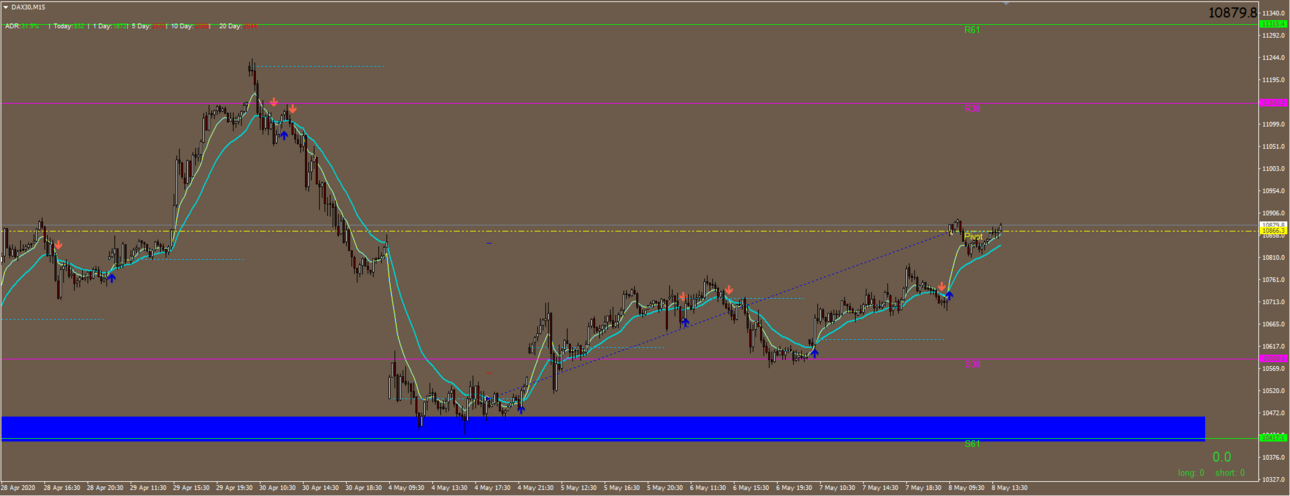Select the blue support zone rectangle

tap(603, 428)
